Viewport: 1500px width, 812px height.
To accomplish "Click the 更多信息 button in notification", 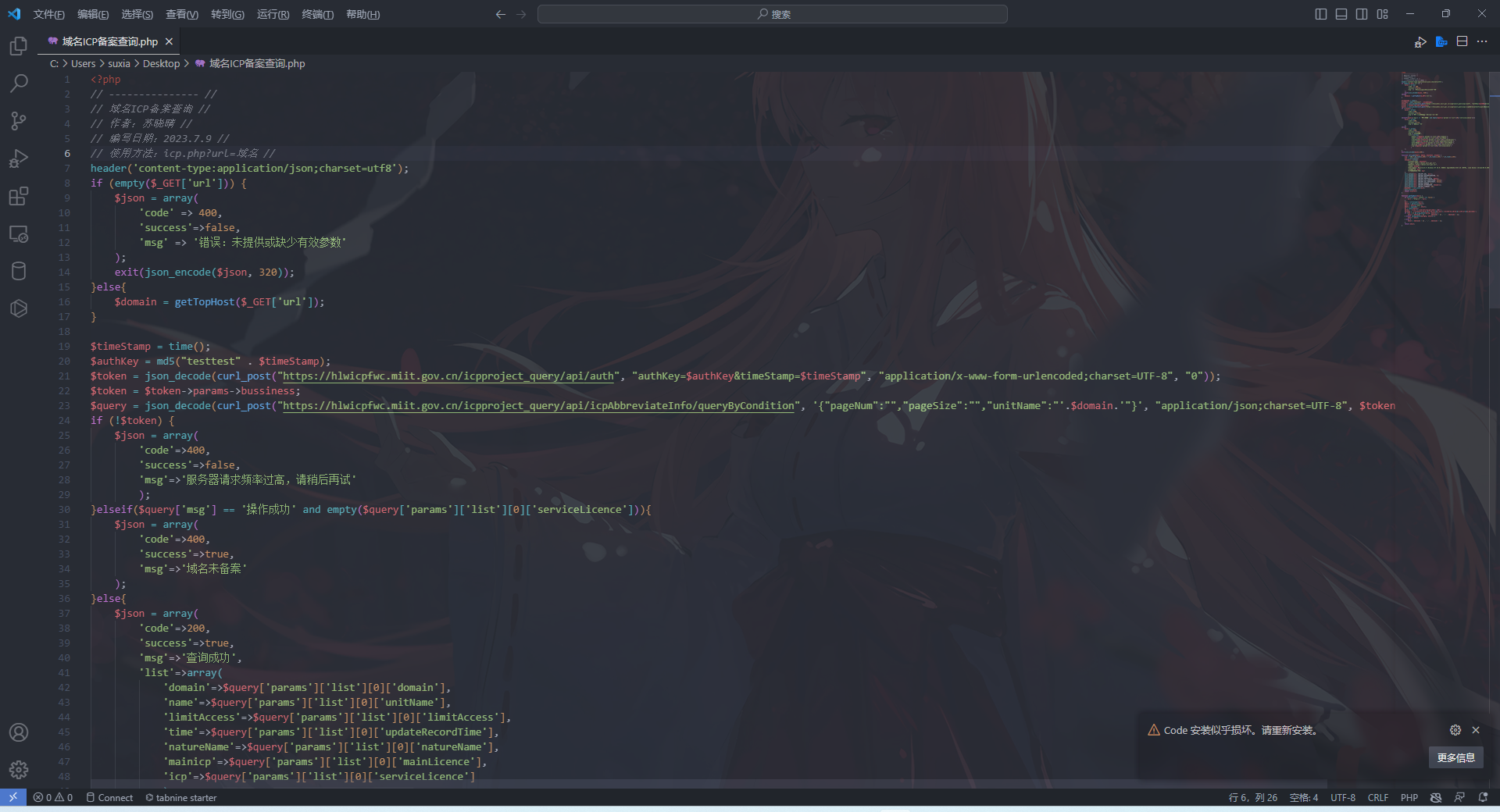I will [x=1455, y=757].
